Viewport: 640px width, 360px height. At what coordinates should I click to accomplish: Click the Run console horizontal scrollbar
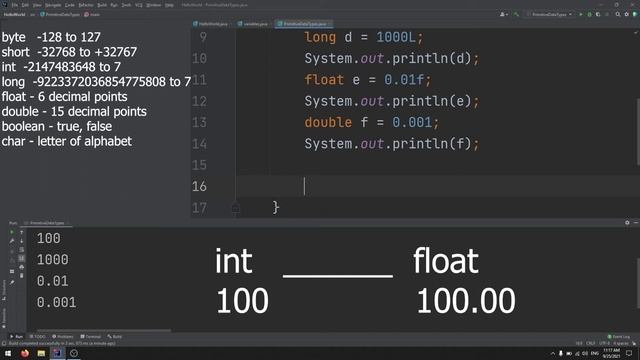click(104, 330)
